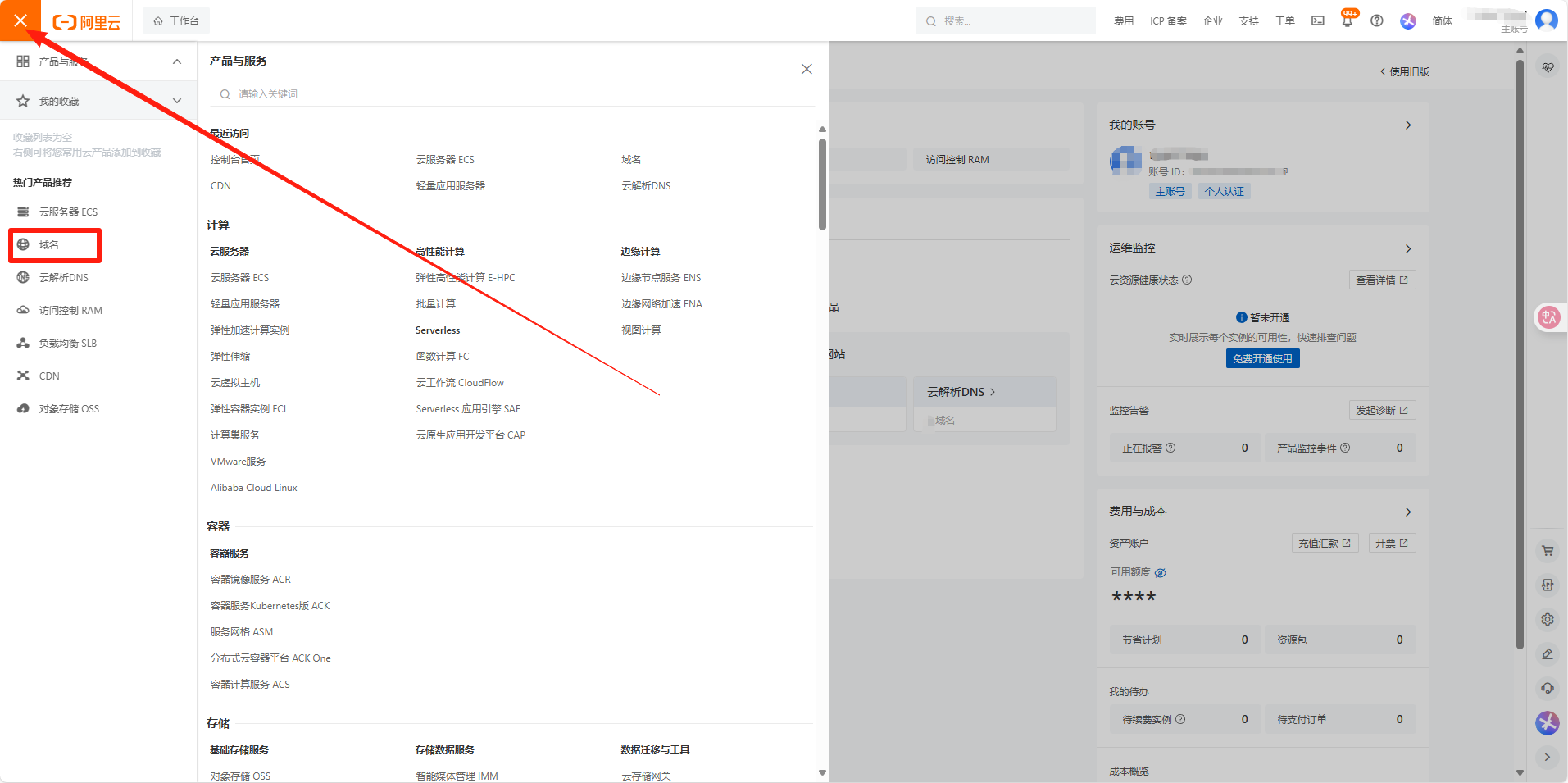Open 负载均衡 SLB in the sidebar
The image size is (1568, 783).
point(68,344)
